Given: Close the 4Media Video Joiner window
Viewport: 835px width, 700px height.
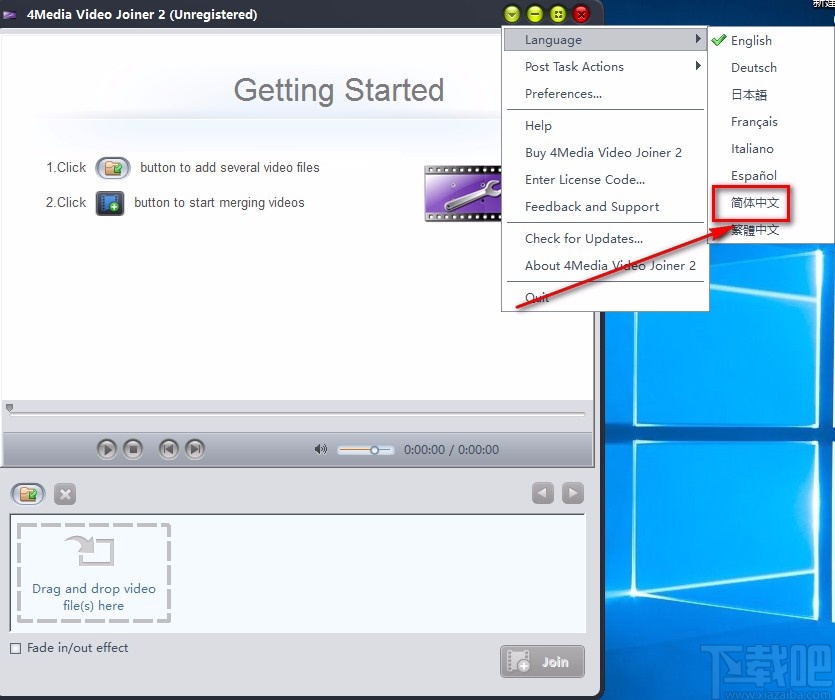Looking at the screenshot, I should pos(581,14).
